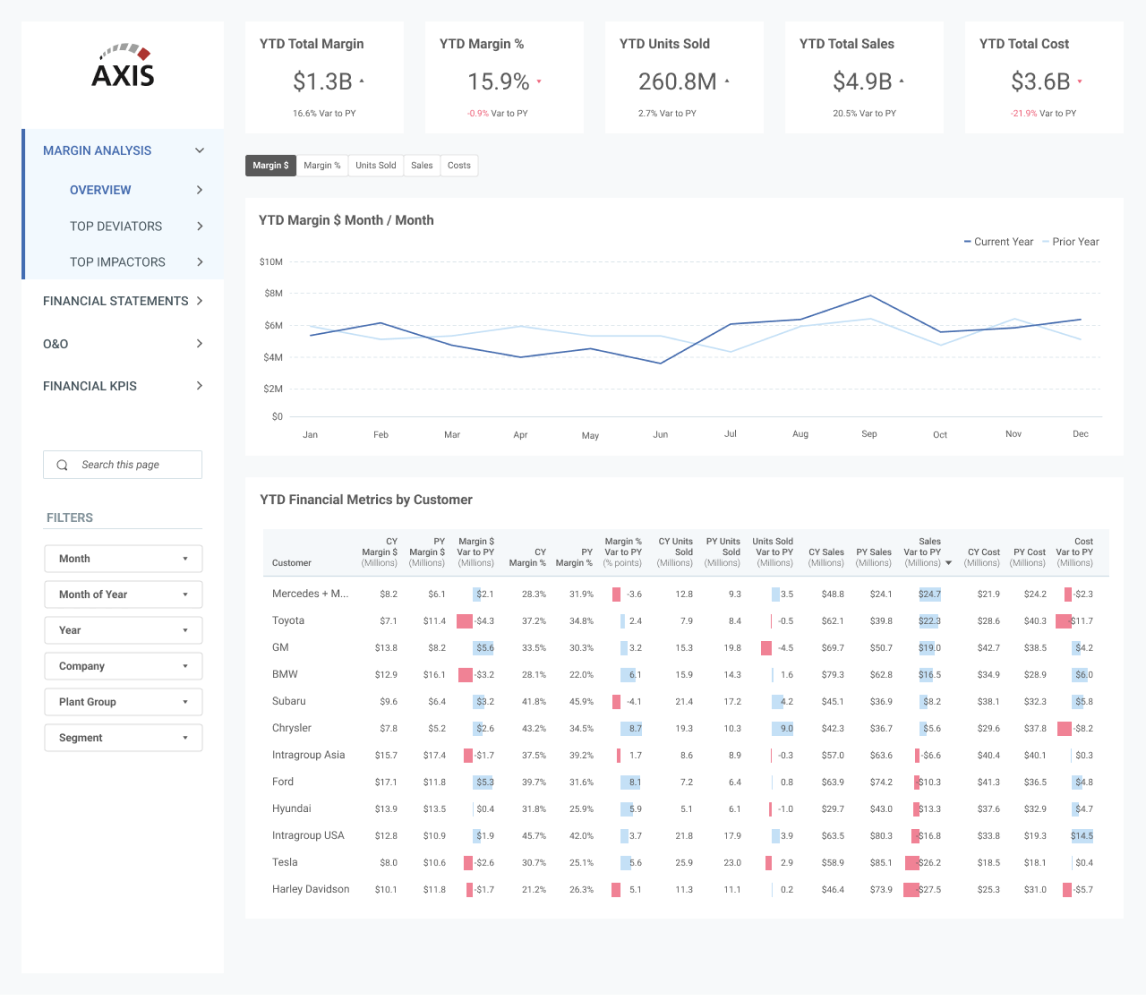
Task: Click the red trend arrow on YTD Total Cost
Action: click(x=1079, y=81)
